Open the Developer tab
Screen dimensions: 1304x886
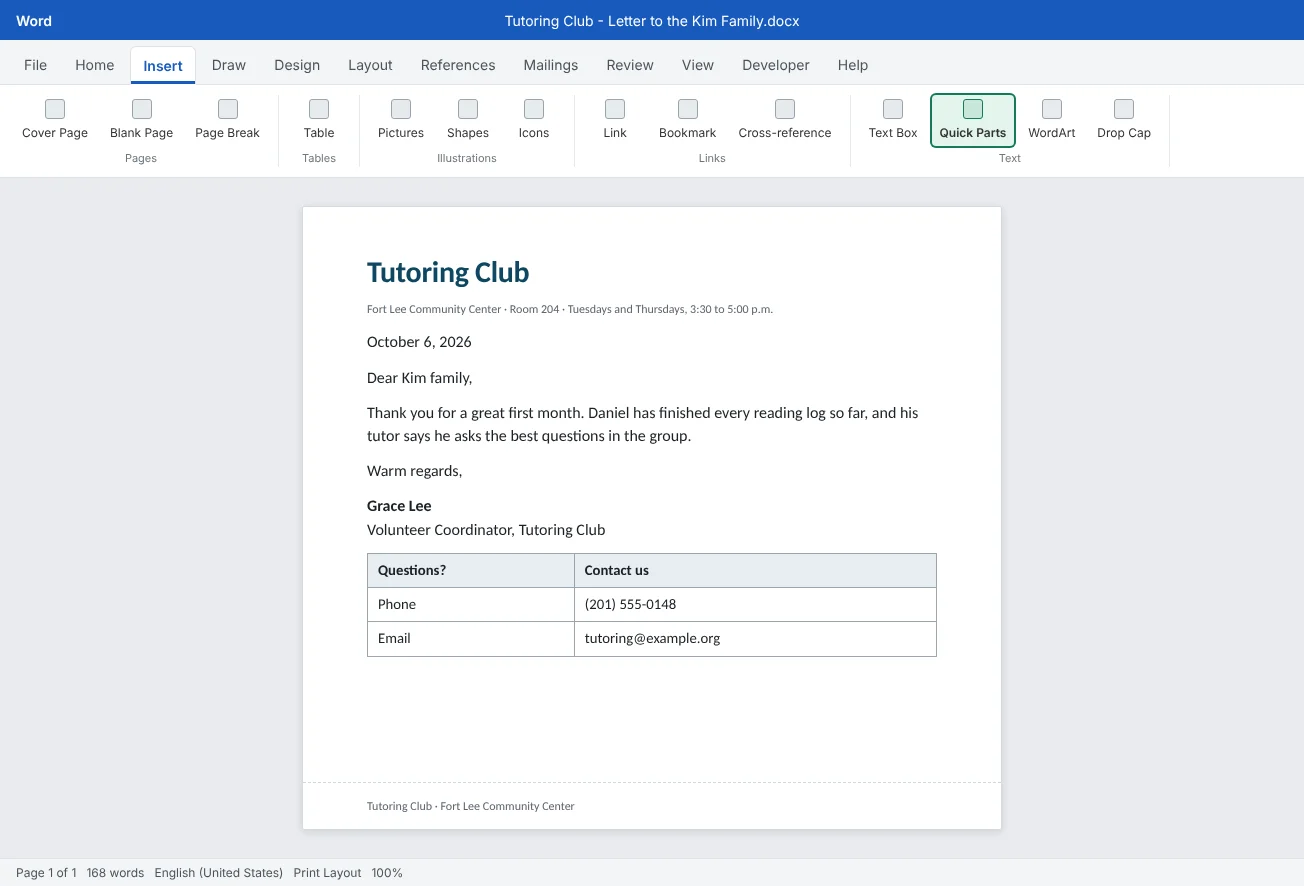(776, 65)
